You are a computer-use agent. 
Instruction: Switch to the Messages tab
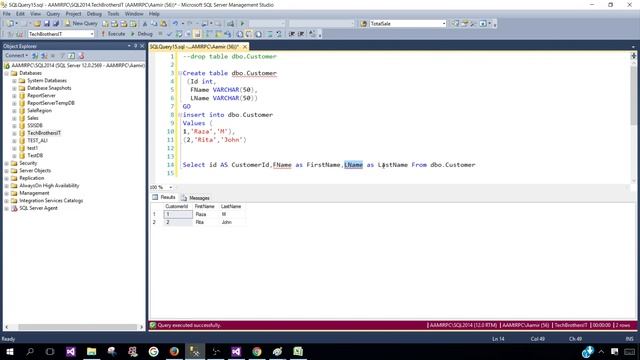196,198
